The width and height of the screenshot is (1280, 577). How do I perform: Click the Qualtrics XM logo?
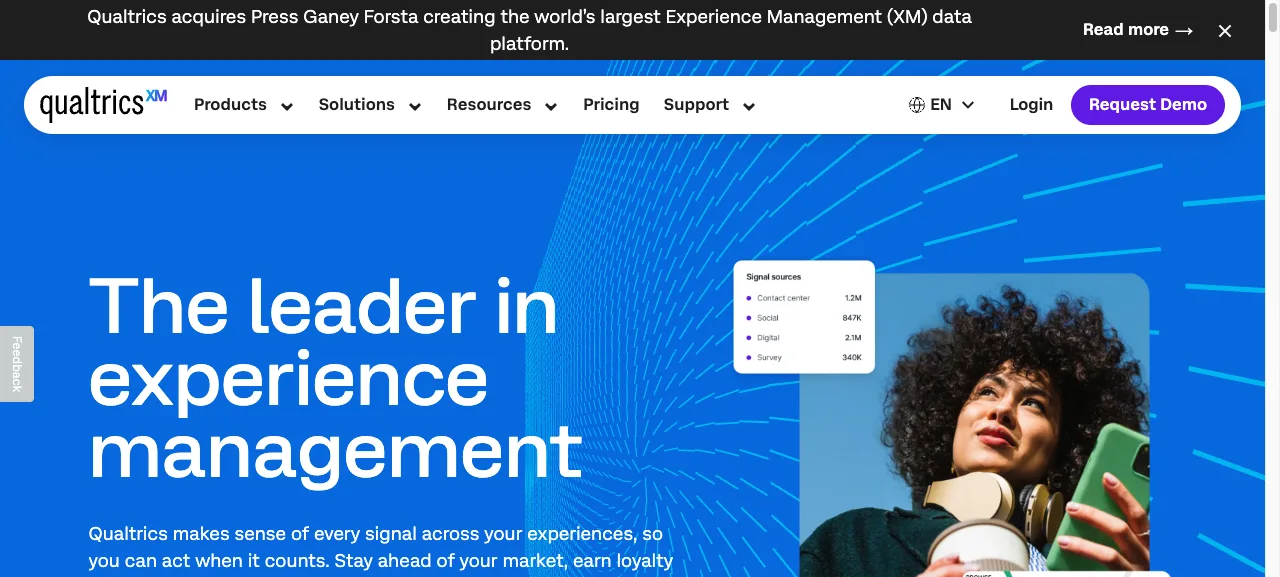pos(103,104)
